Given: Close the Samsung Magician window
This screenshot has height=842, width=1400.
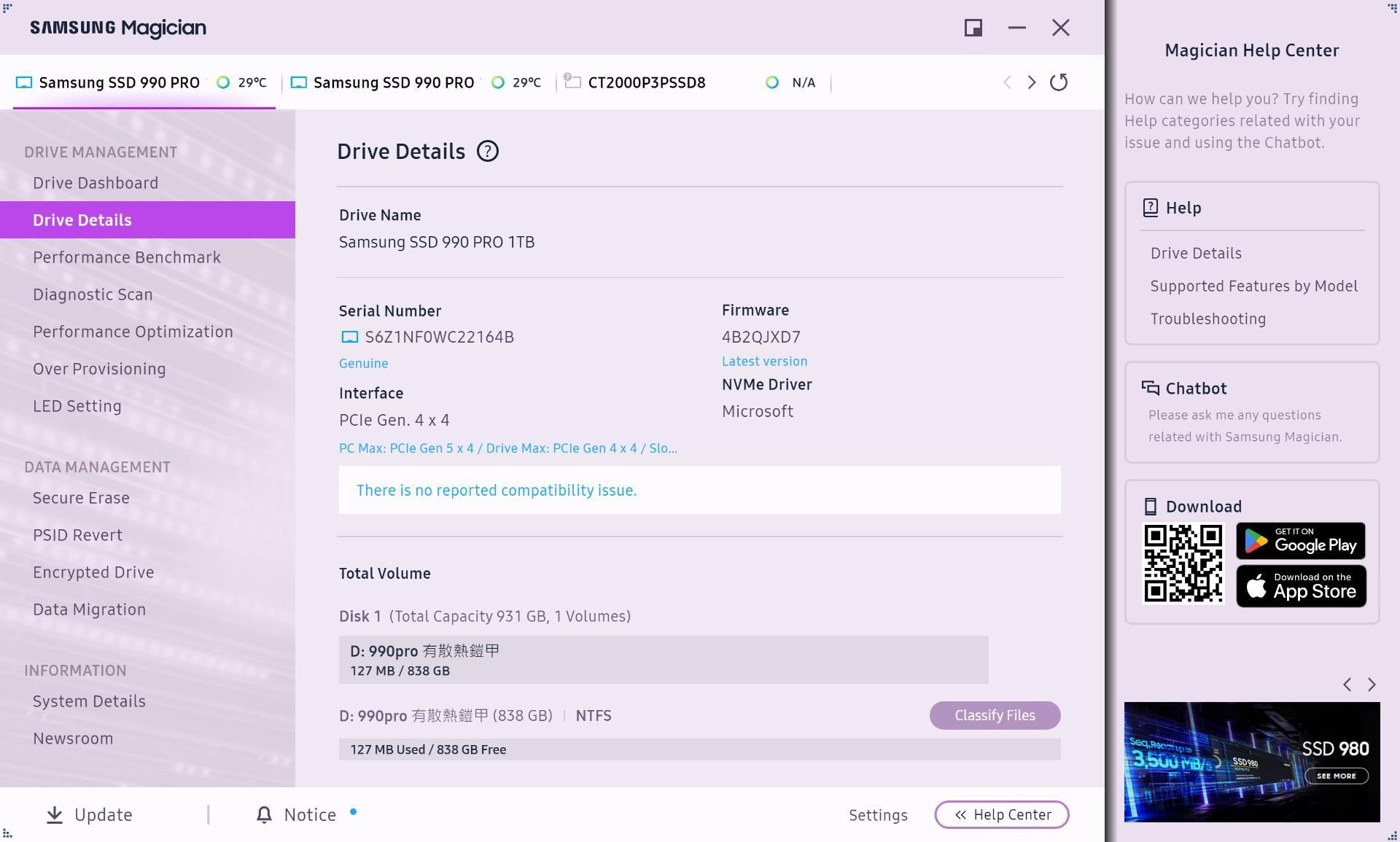Looking at the screenshot, I should [1061, 28].
